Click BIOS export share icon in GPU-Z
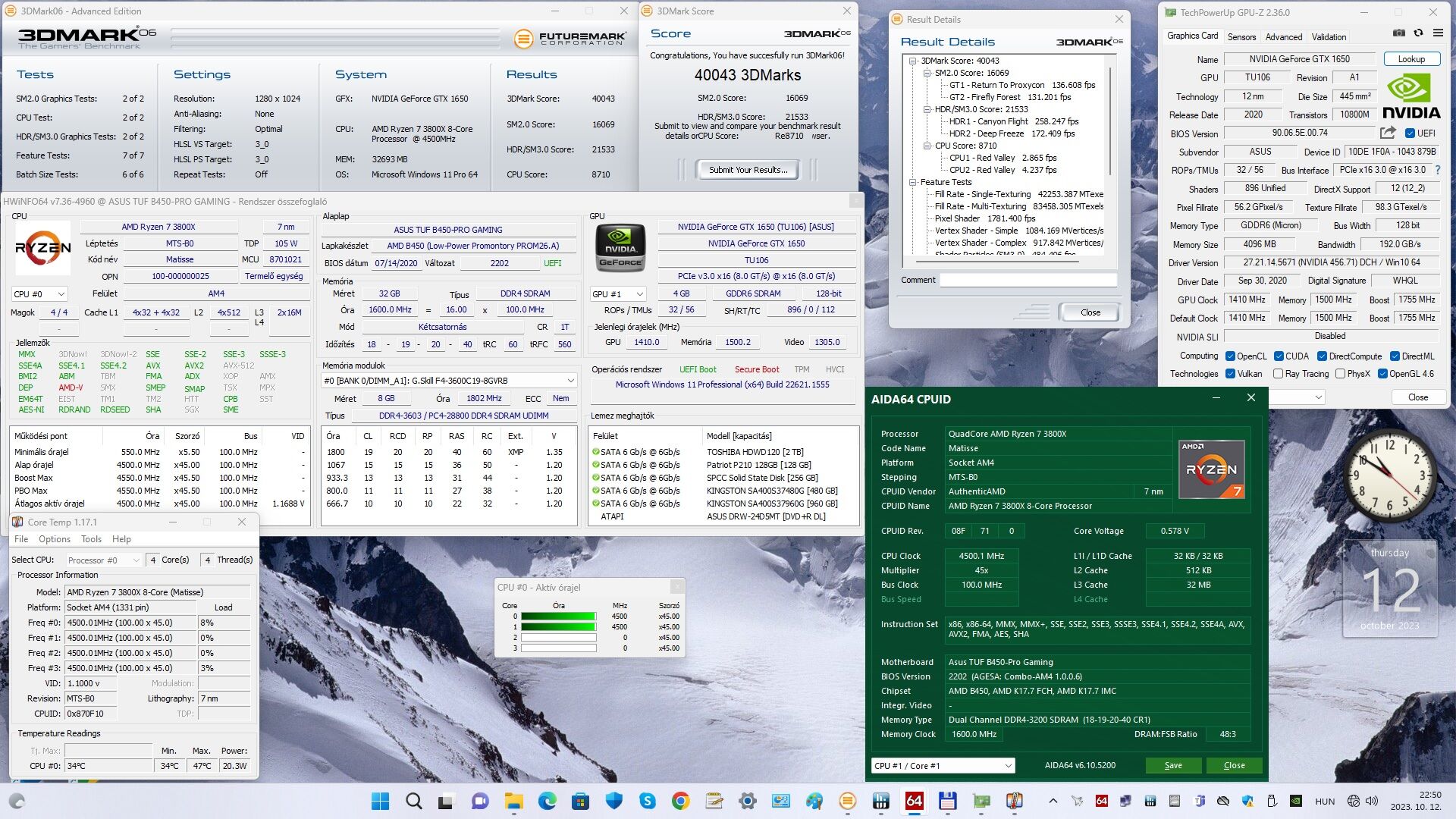This screenshot has height=819, width=1456. pos(1387,133)
